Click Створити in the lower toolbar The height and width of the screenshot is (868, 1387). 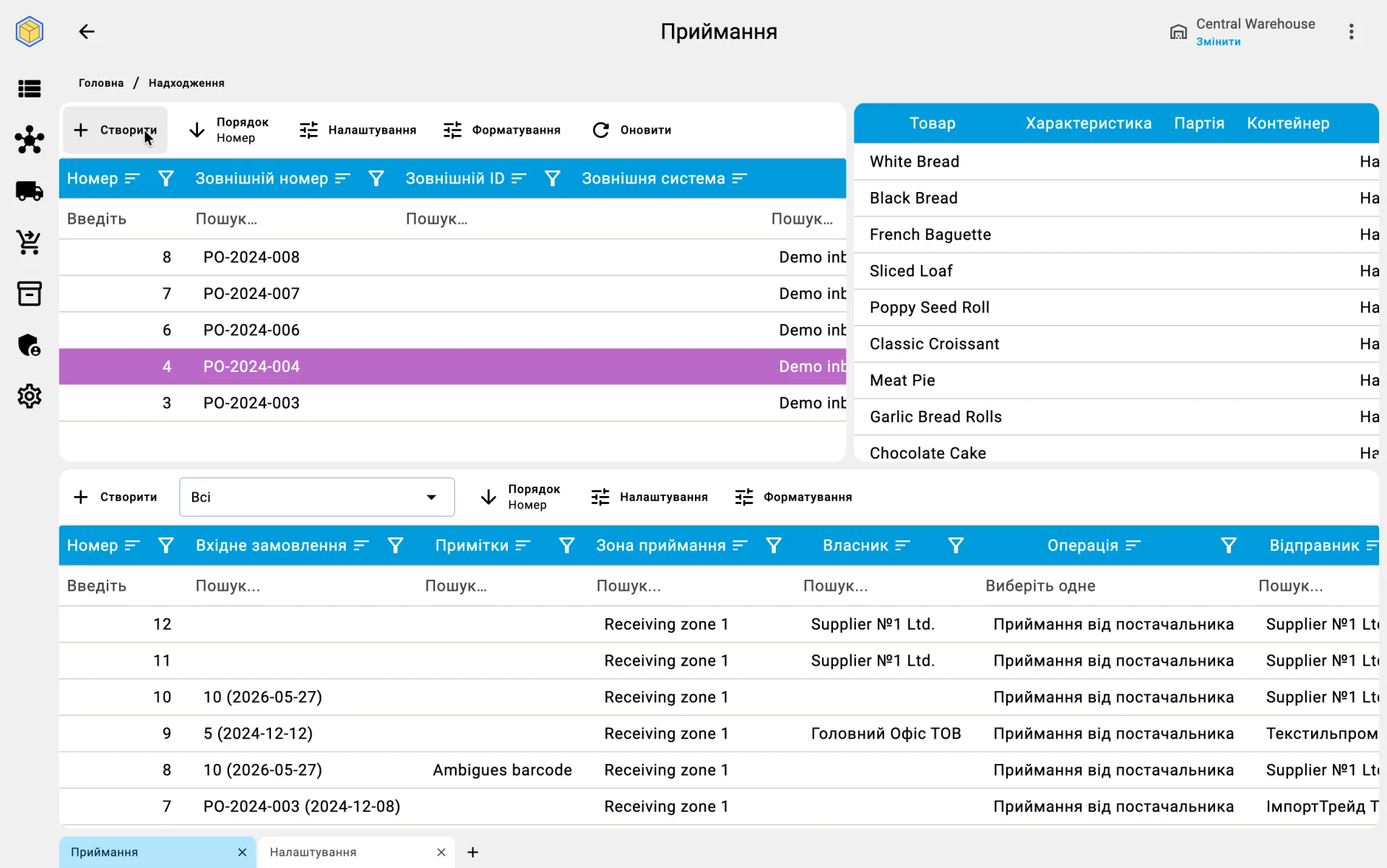coord(116,497)
